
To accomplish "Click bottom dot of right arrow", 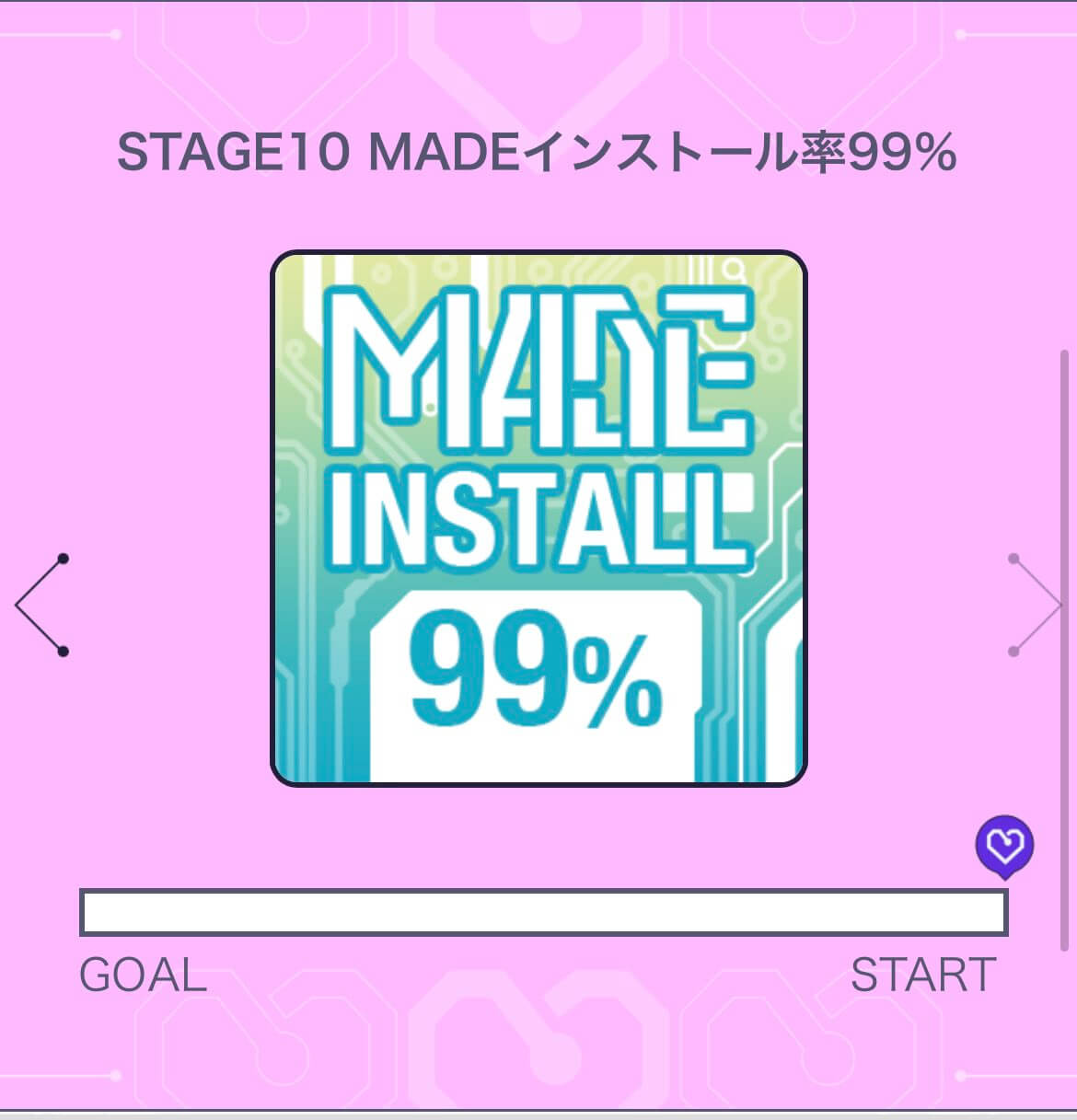I will point(1013,652).
